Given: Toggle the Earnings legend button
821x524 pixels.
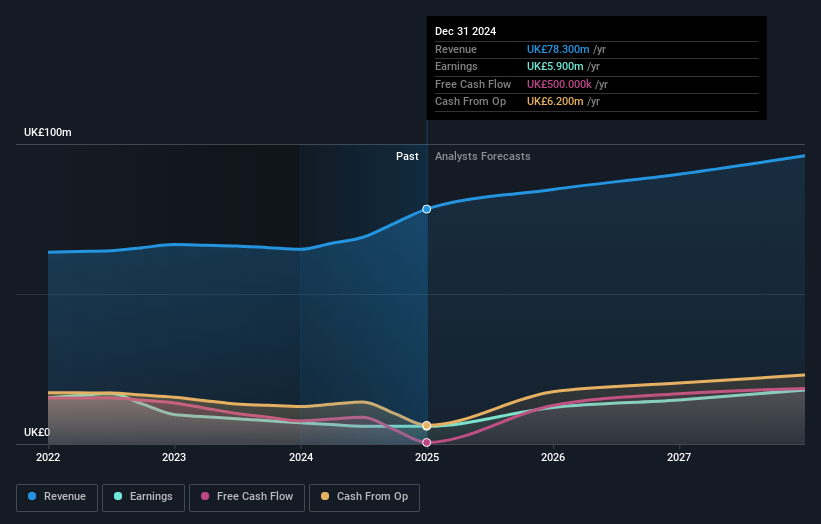Looking at the screenshot, I should click(x=143, y=497).
